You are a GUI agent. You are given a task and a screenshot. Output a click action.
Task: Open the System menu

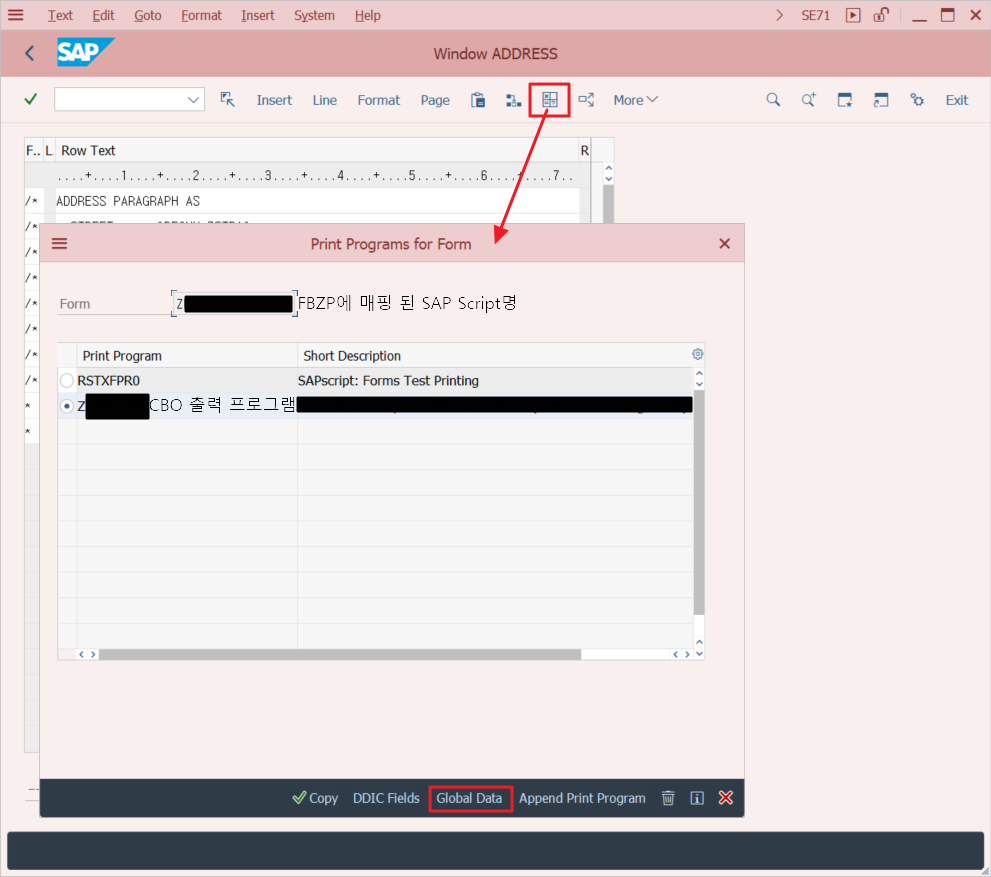(314, 15)
